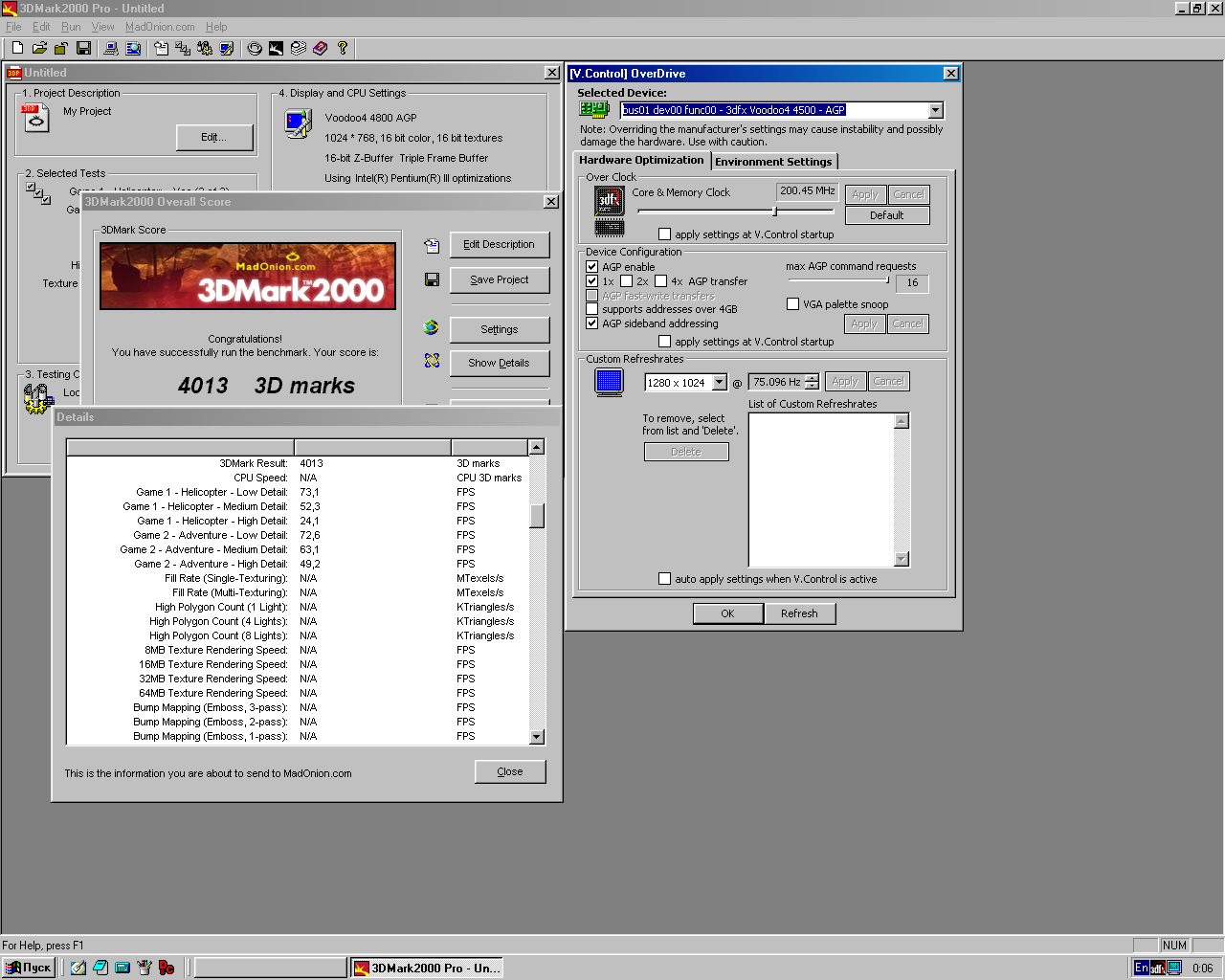Toggle the AGP enable checkbox
The height and width of the screenshot is (980, 1225).
click(x=592, y=267)
